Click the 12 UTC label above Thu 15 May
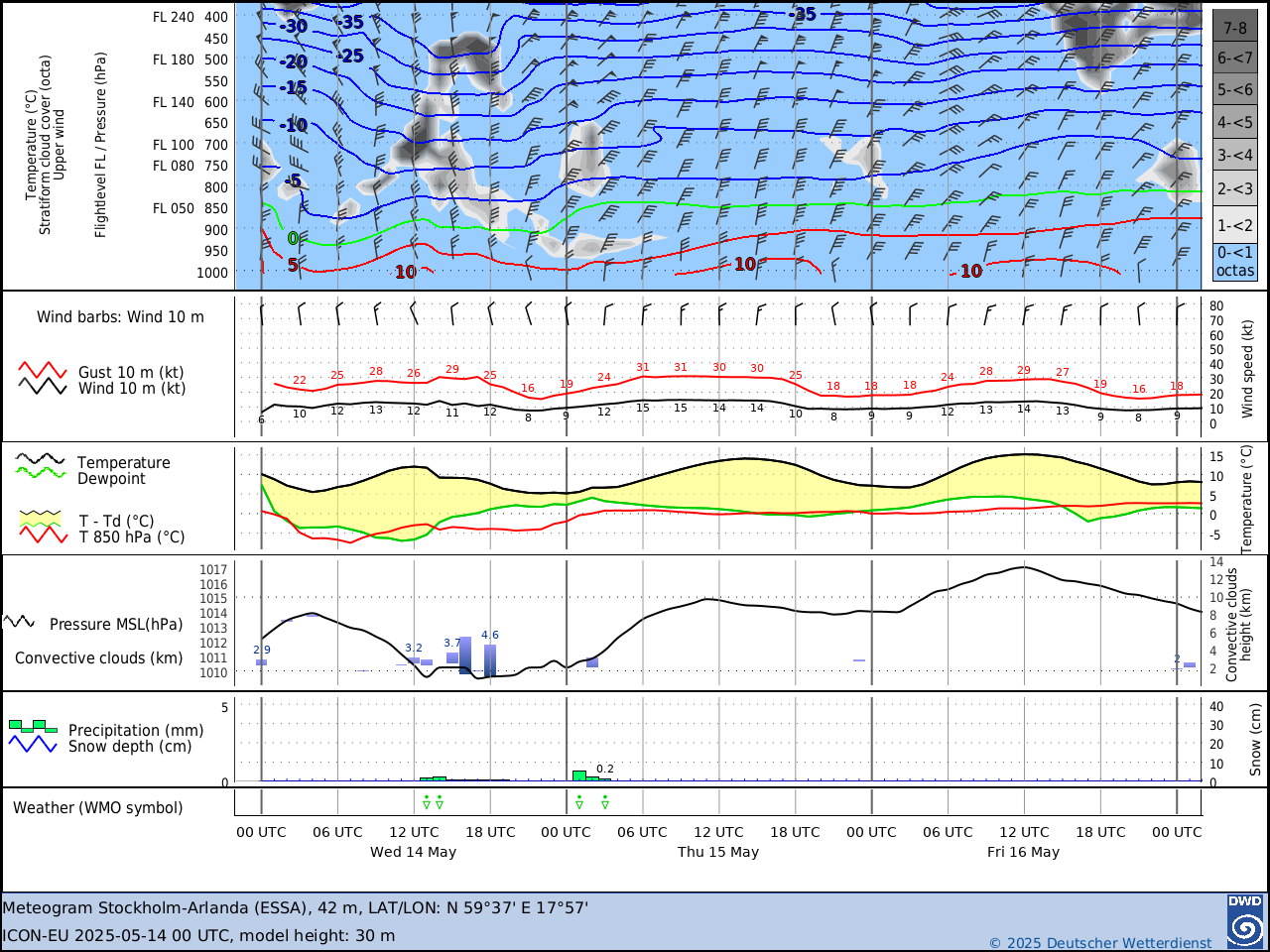The width and height of the screenshot is (1270, 952). click(x=718, y=832)
